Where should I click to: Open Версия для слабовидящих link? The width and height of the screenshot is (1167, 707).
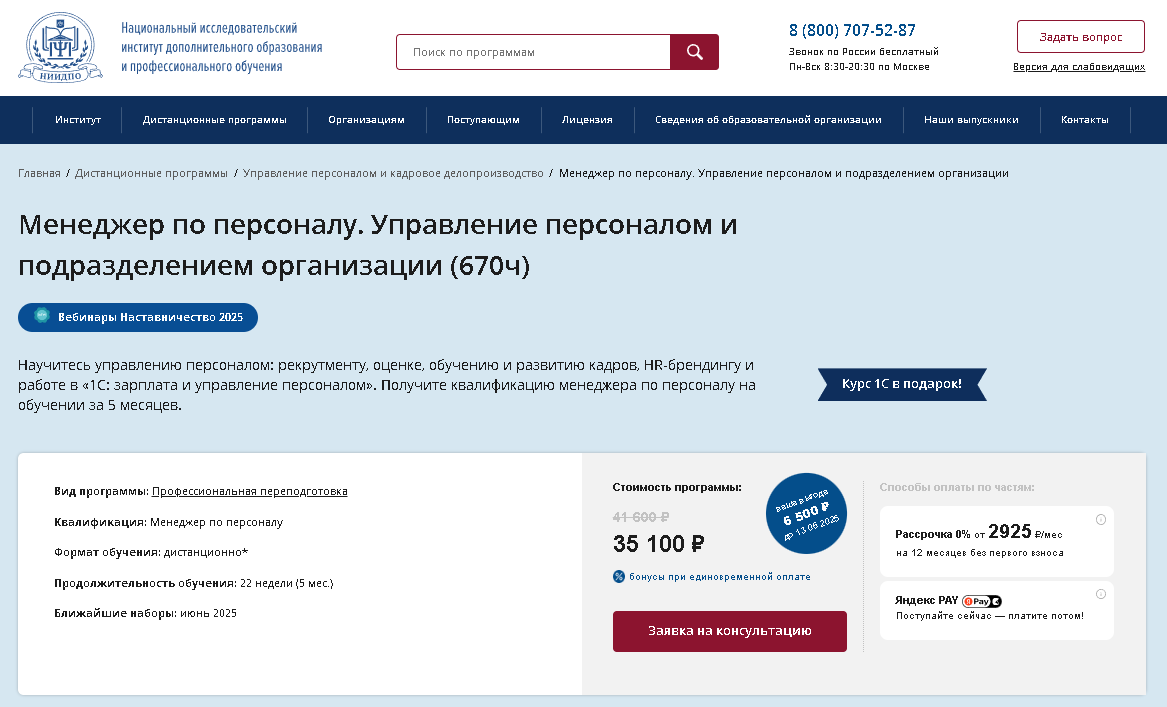tap(1078, 67)
